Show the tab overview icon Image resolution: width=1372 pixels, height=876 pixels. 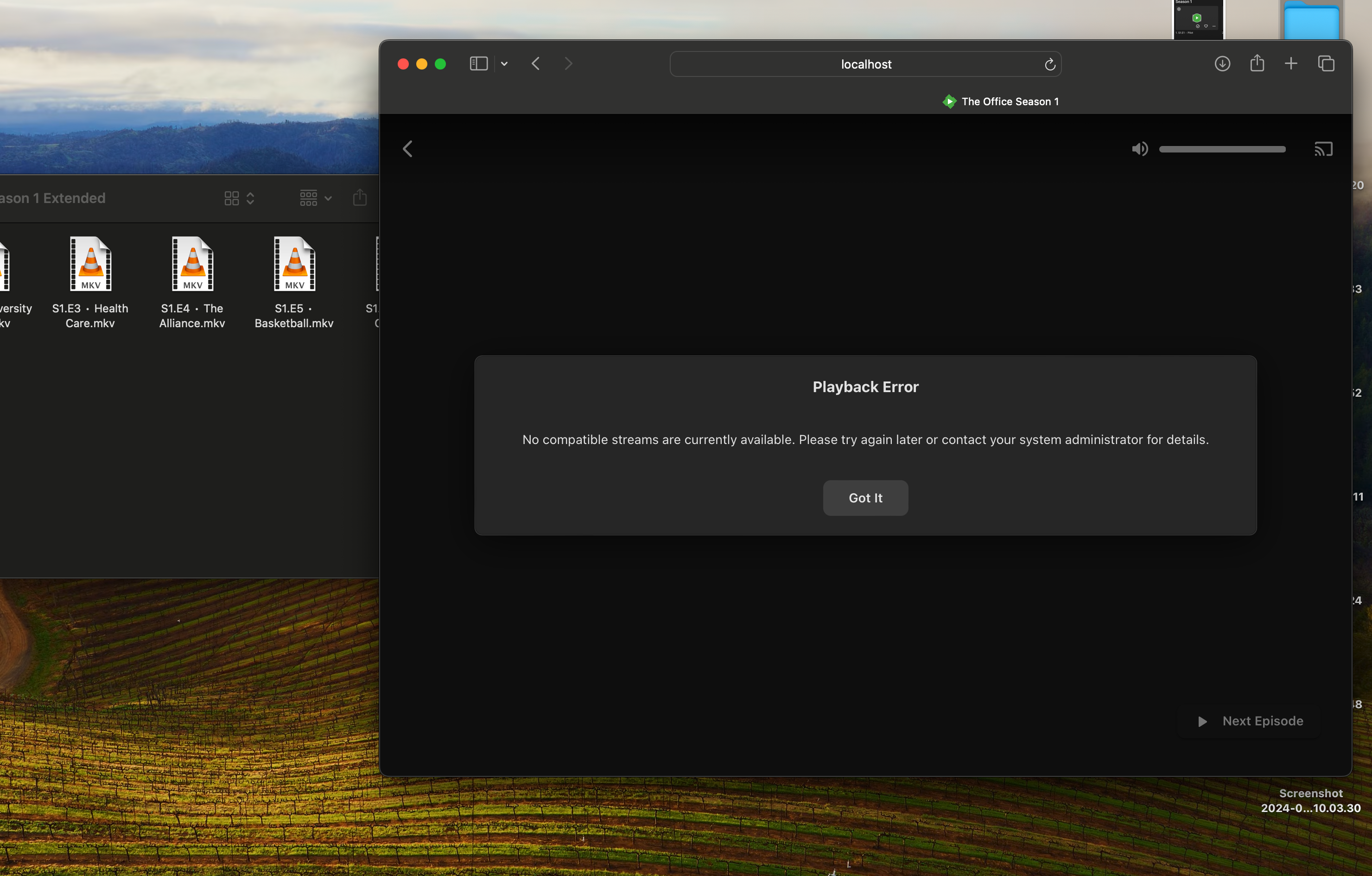(x=1326, y=64)
